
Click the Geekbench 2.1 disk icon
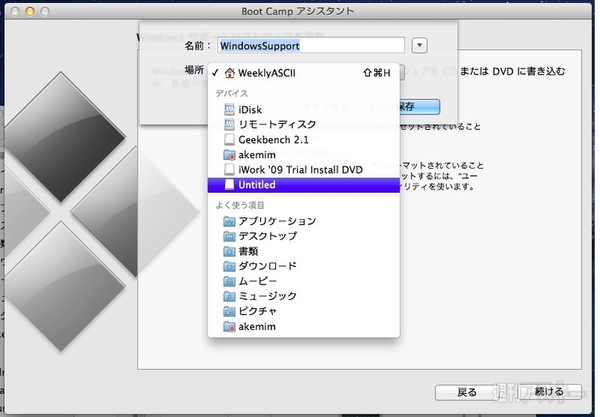(x=229, y=140)
